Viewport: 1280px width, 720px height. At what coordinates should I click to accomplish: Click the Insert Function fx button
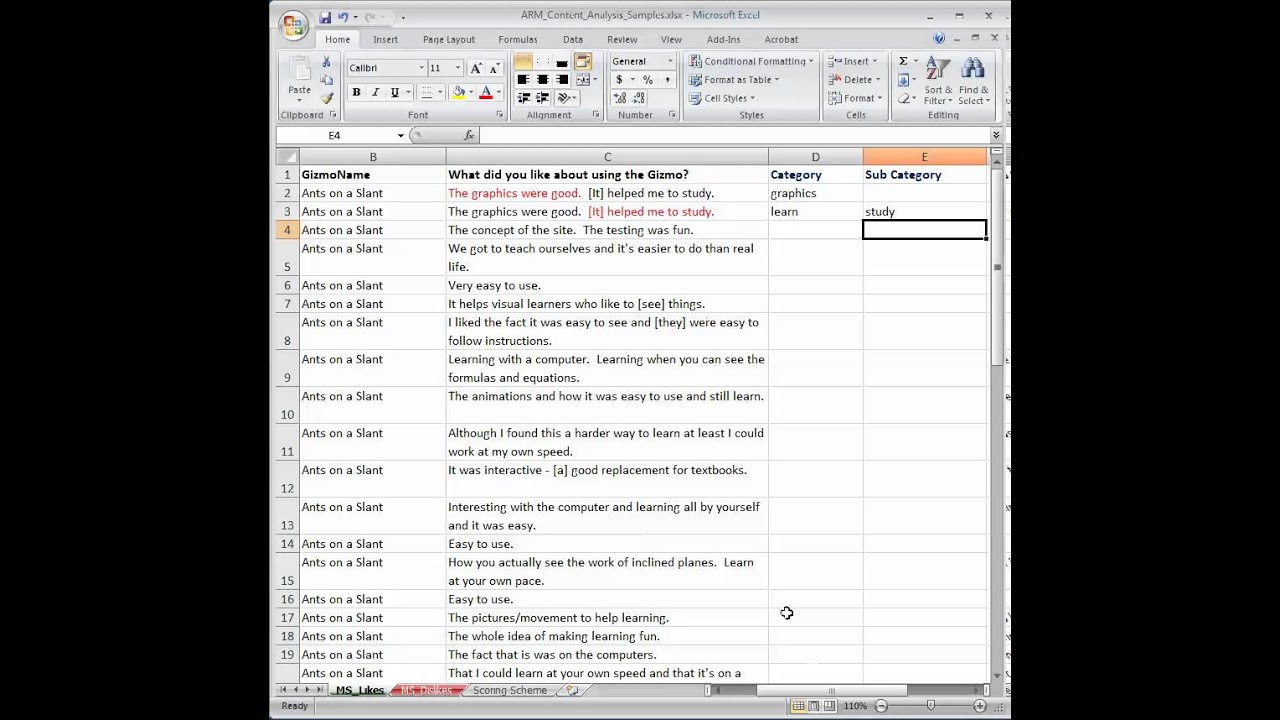469,135
